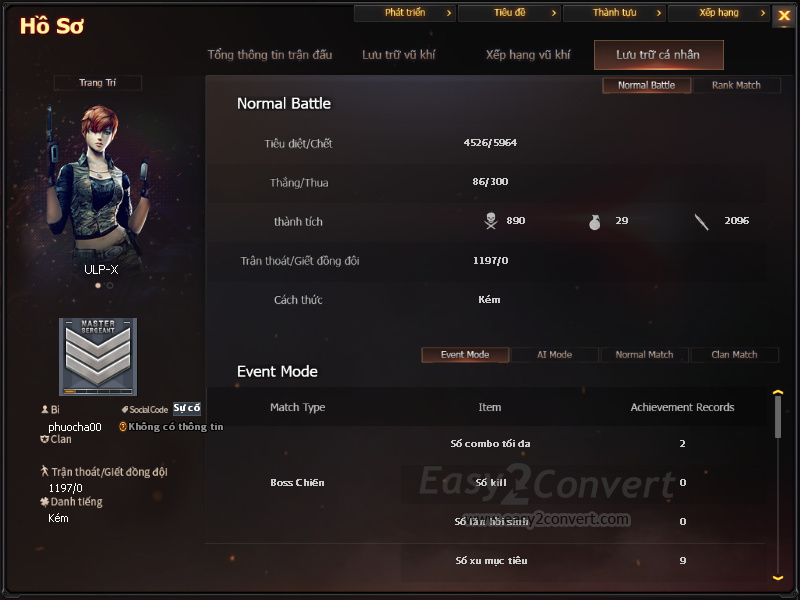
Task: Select the second character page dot
Action: [110, 285]
